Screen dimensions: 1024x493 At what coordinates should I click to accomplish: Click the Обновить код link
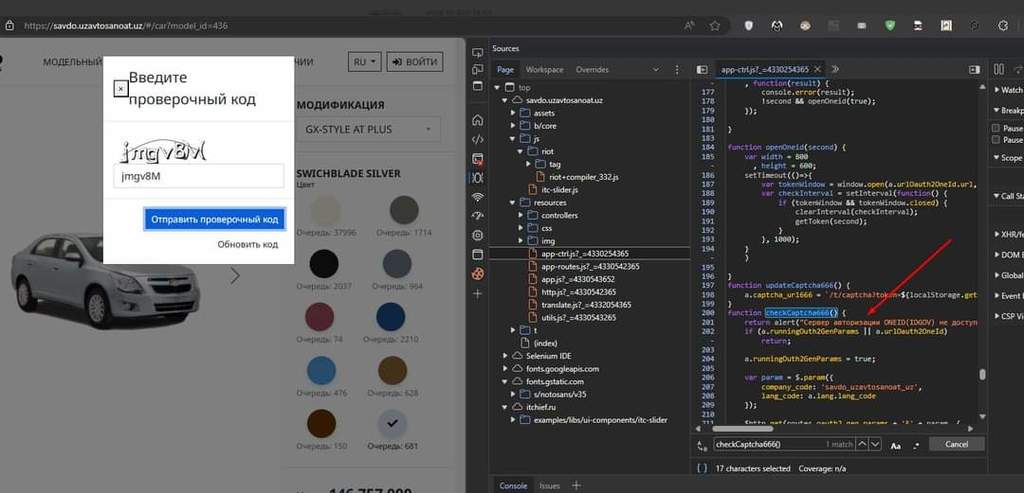[248, 245]
